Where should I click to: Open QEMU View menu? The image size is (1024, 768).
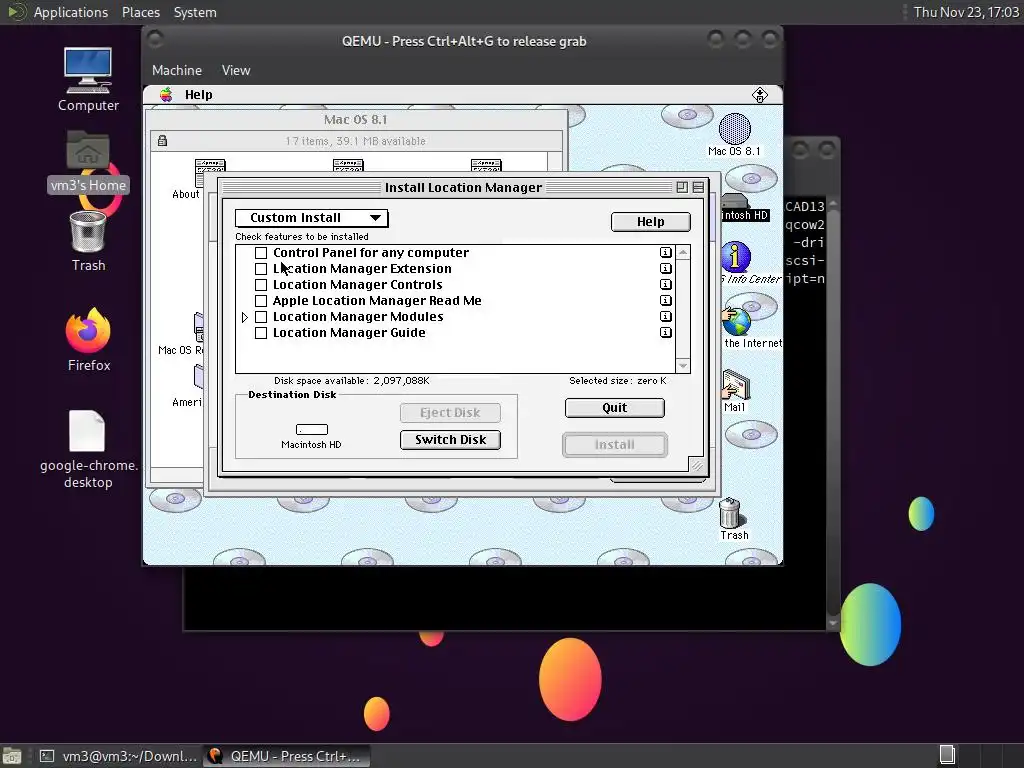[236, 71]
